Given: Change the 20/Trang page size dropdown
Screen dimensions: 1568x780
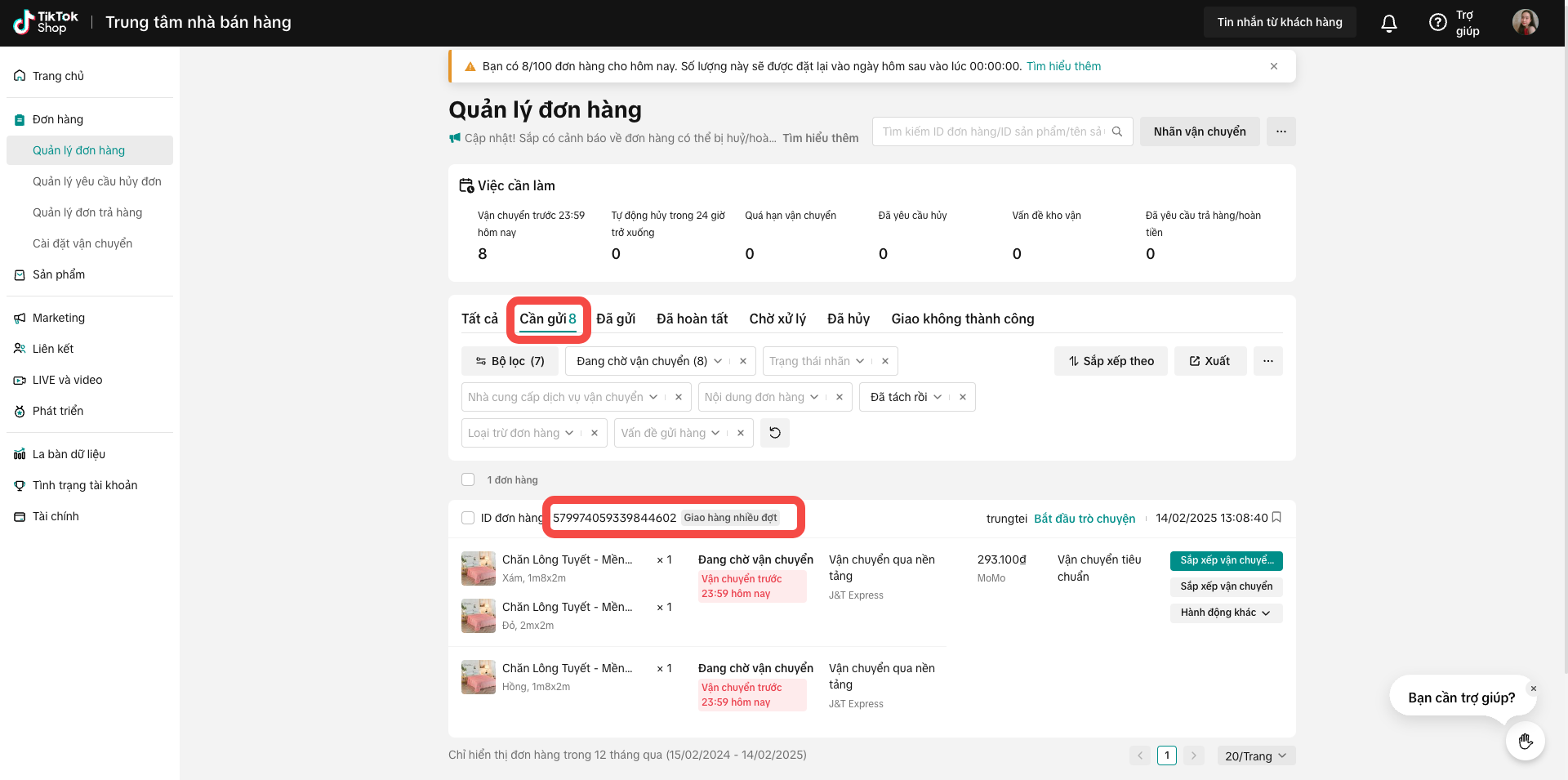Looking at the screenshot, I should coord(1255,755).
